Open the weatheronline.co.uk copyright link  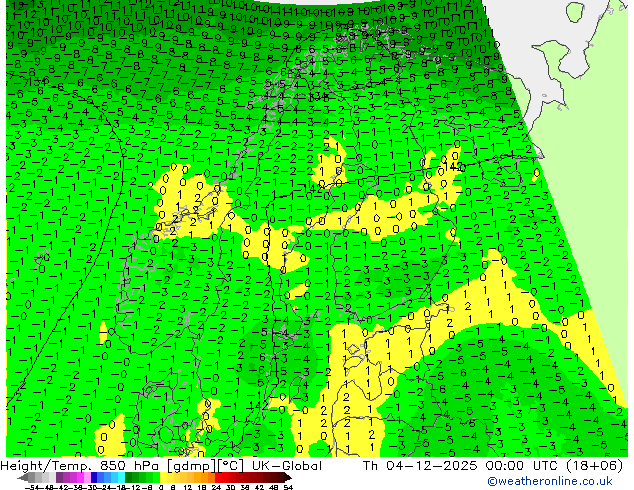click(550, 481)
